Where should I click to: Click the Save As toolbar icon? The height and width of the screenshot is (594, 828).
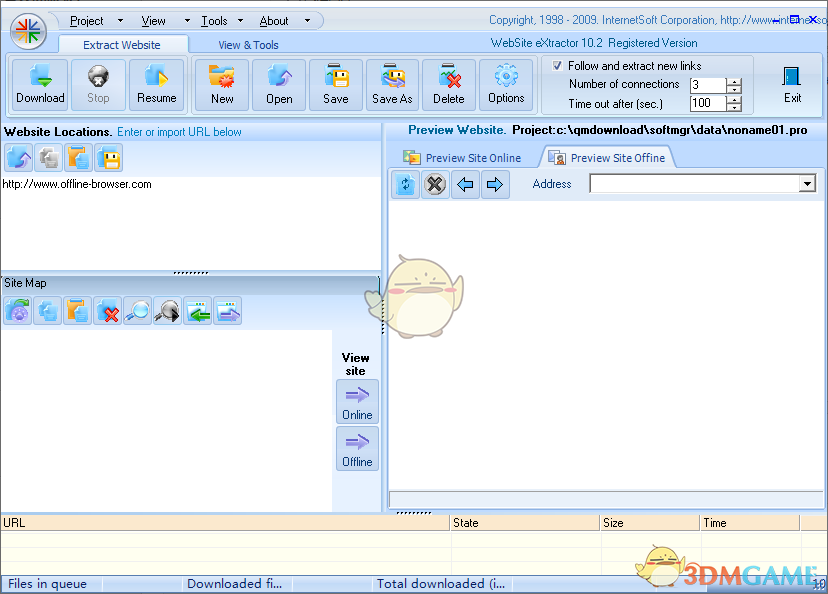click(392, 84)
